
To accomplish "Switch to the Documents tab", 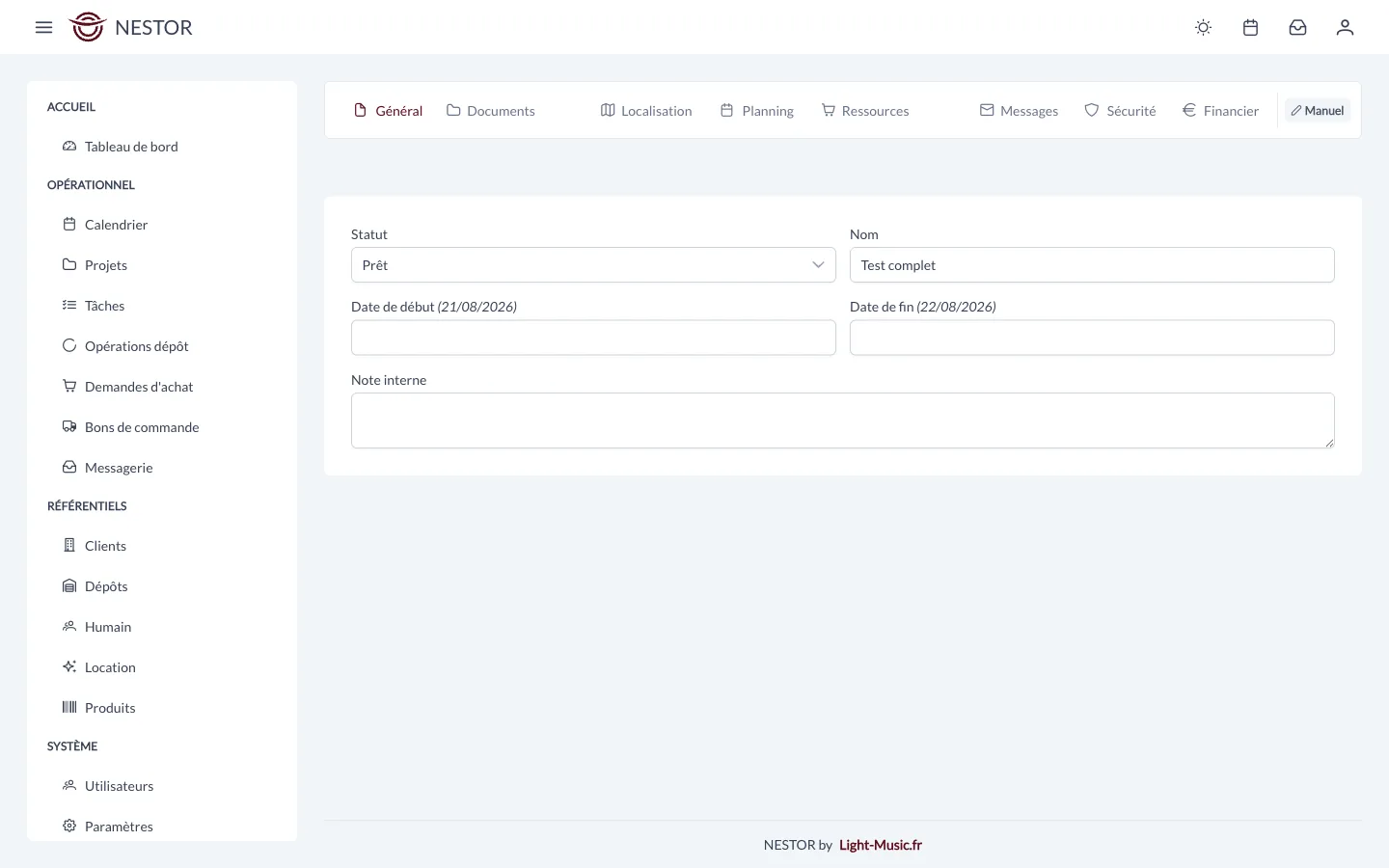I will click(x=490, y=111).
